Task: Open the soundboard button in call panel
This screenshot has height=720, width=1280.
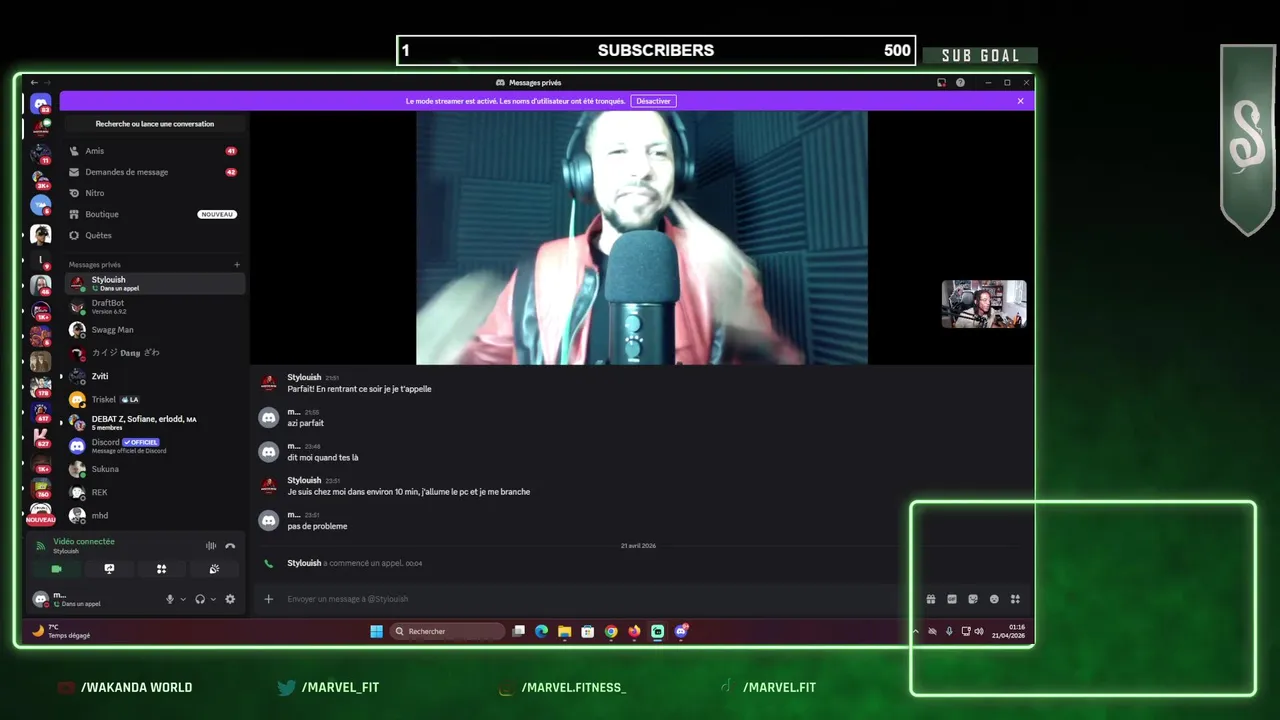Action: tap(214, 569)
